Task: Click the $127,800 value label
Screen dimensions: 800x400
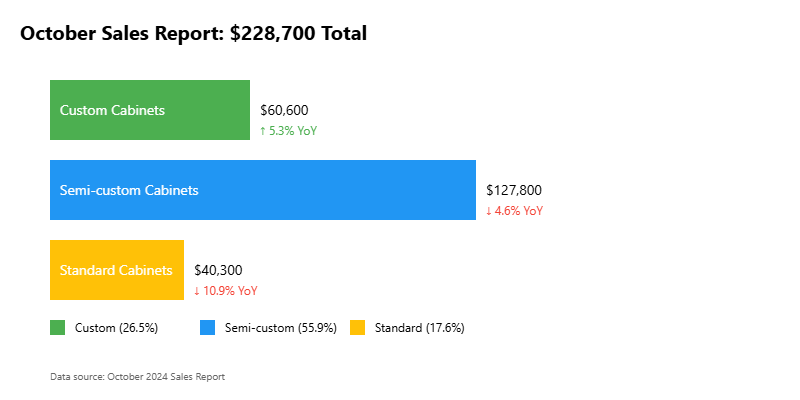Action: coord(514,190)
